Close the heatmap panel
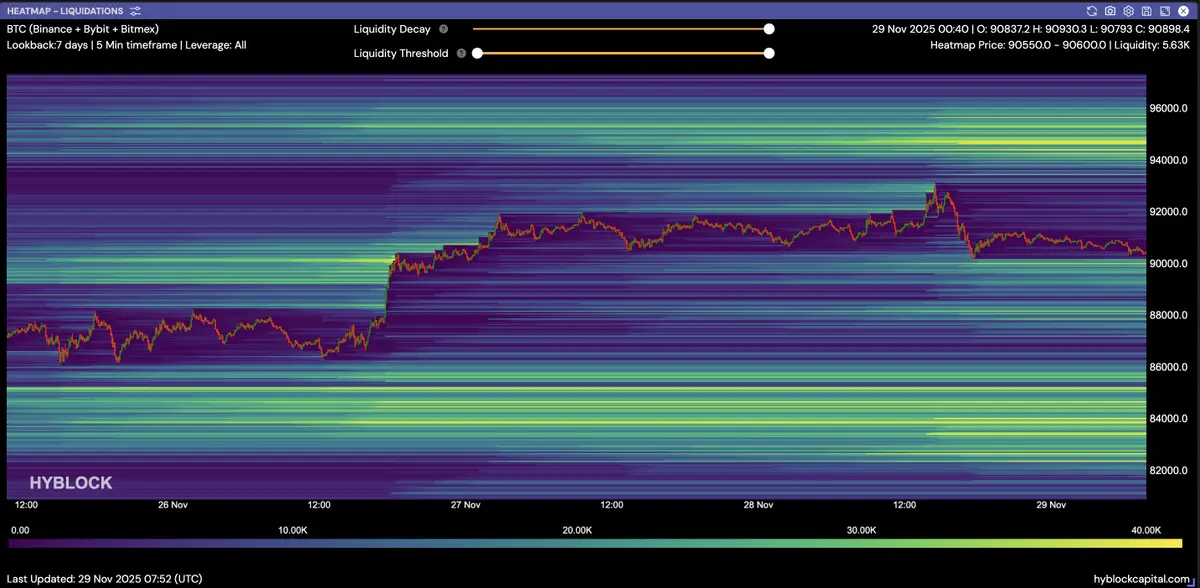 click(x=1182, y=11)
